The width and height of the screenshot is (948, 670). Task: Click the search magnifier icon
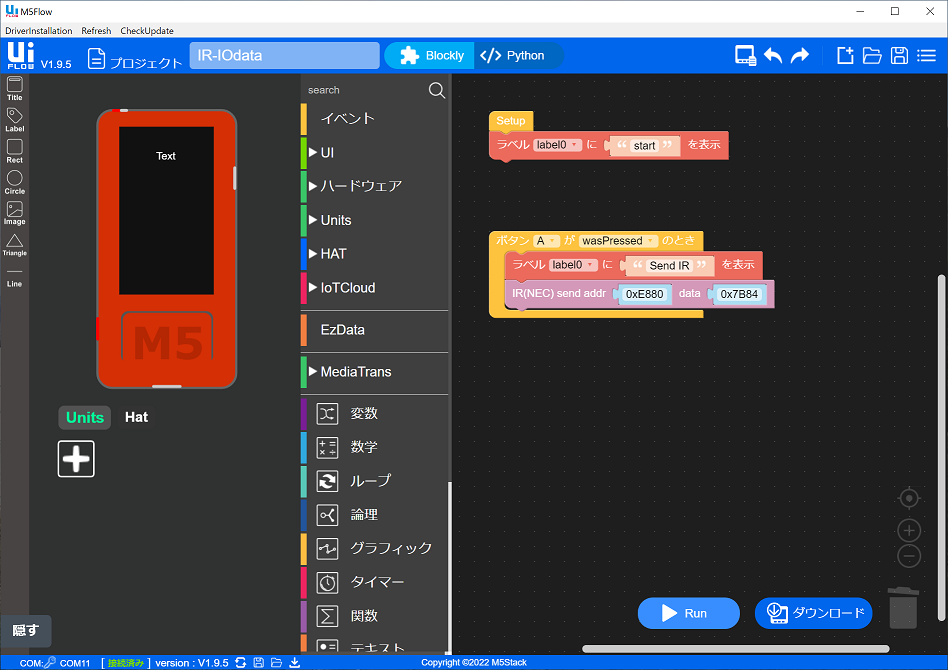click(x=437, y=90)
